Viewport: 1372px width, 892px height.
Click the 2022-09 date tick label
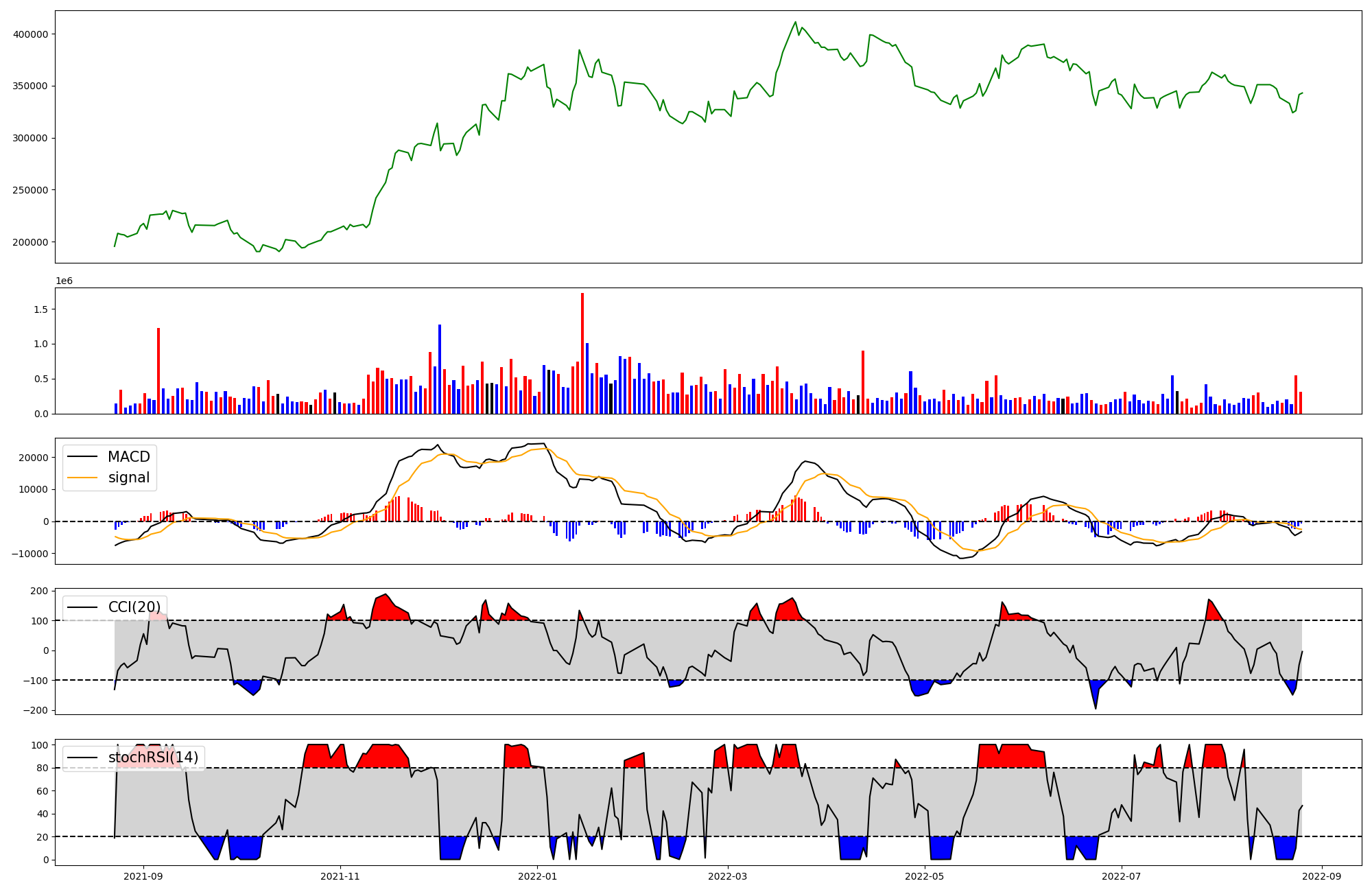[1321, 876]
